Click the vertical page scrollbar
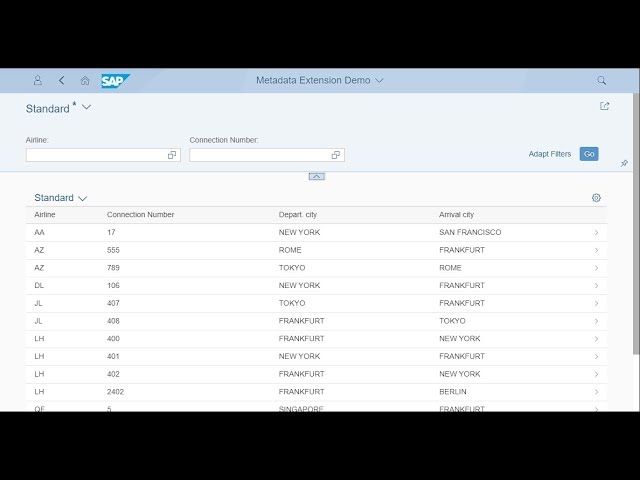This screenshot has width=640, height=480. pos(636,224)
